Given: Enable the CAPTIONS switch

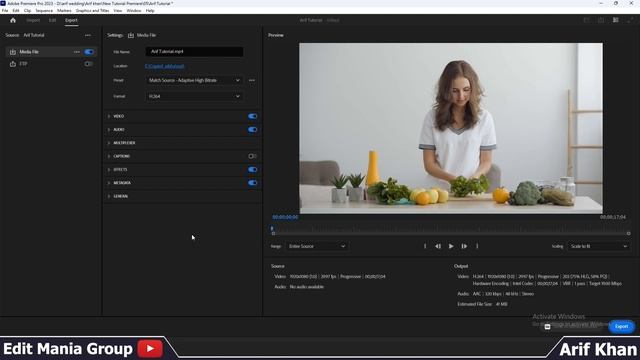Looking at the screenshot, I should (253, 156).
